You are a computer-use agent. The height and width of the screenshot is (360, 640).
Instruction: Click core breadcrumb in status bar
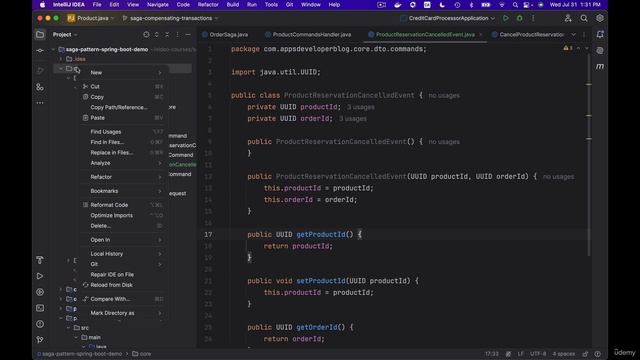[142, 354]
